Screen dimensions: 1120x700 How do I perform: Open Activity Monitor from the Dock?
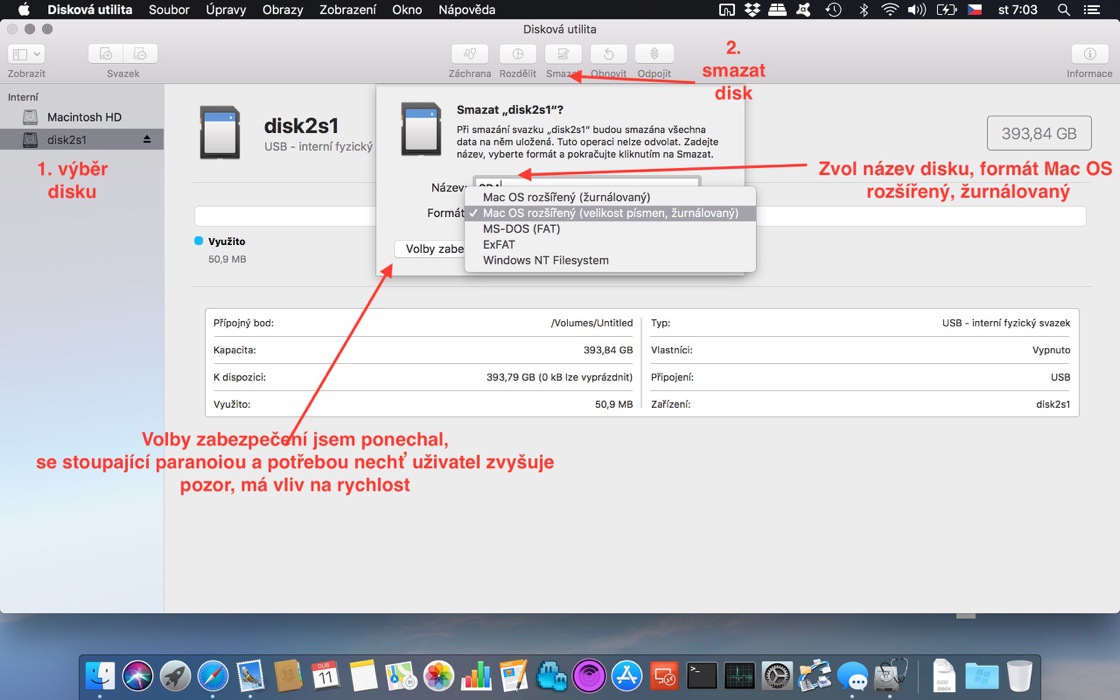coord(739,675)
